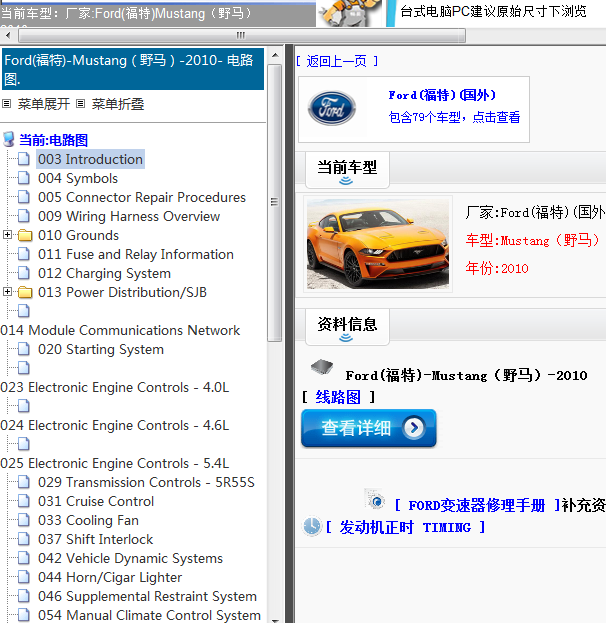Image resolution: width=606 pixels, height=623 pixels.
Task: Click the page icon beside 029 Transmission Controls
Action: coord(24,482)
